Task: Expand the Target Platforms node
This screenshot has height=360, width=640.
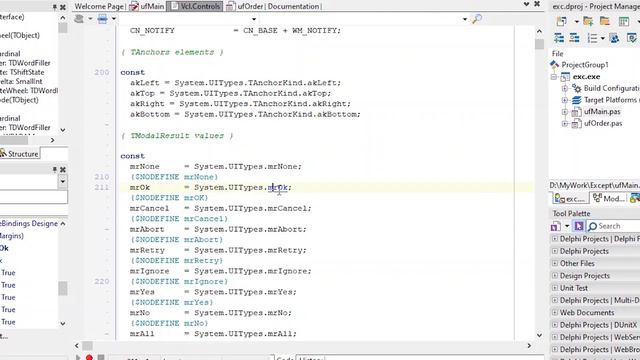Action: pos(565,100)
